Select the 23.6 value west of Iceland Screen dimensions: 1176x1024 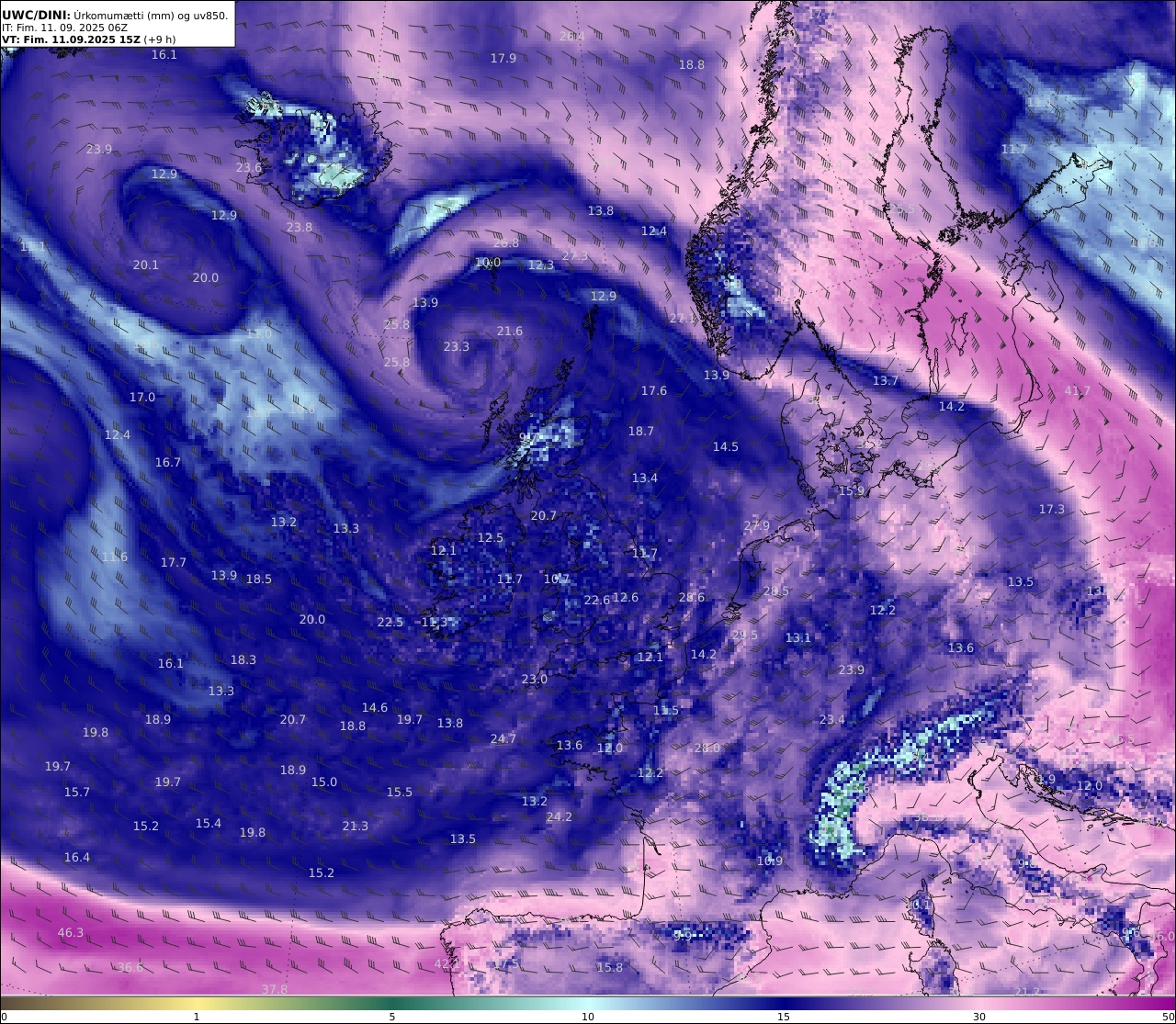[249, 168]
